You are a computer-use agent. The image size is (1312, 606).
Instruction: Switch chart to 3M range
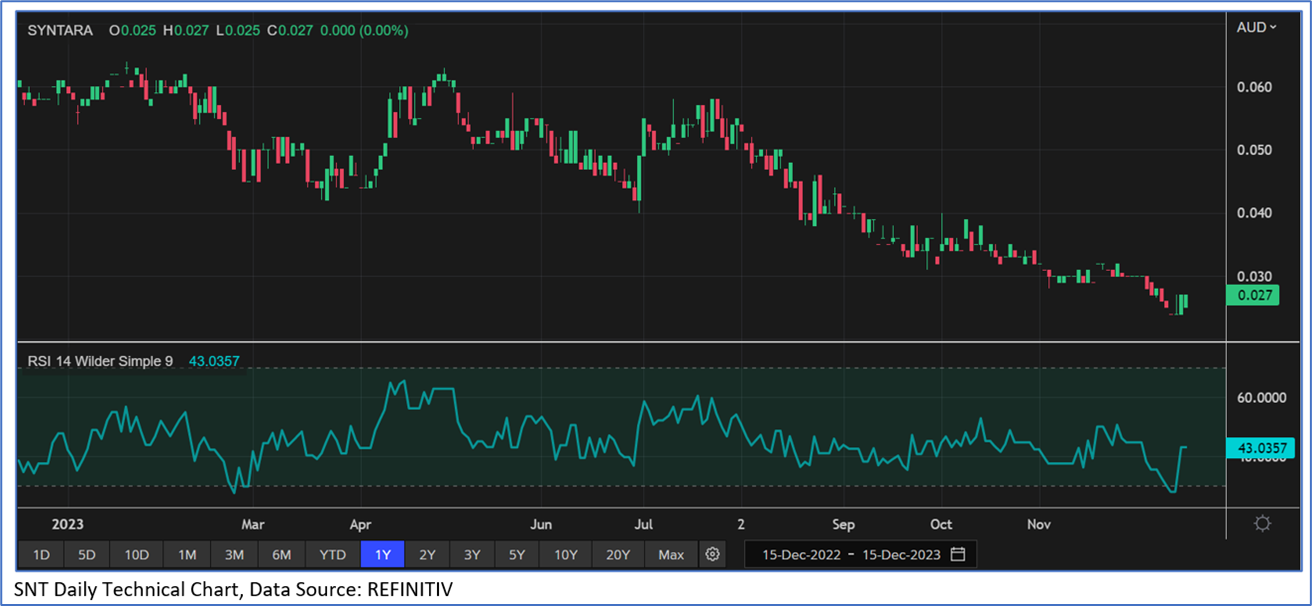pyautogui.click(x=234, y=554)
